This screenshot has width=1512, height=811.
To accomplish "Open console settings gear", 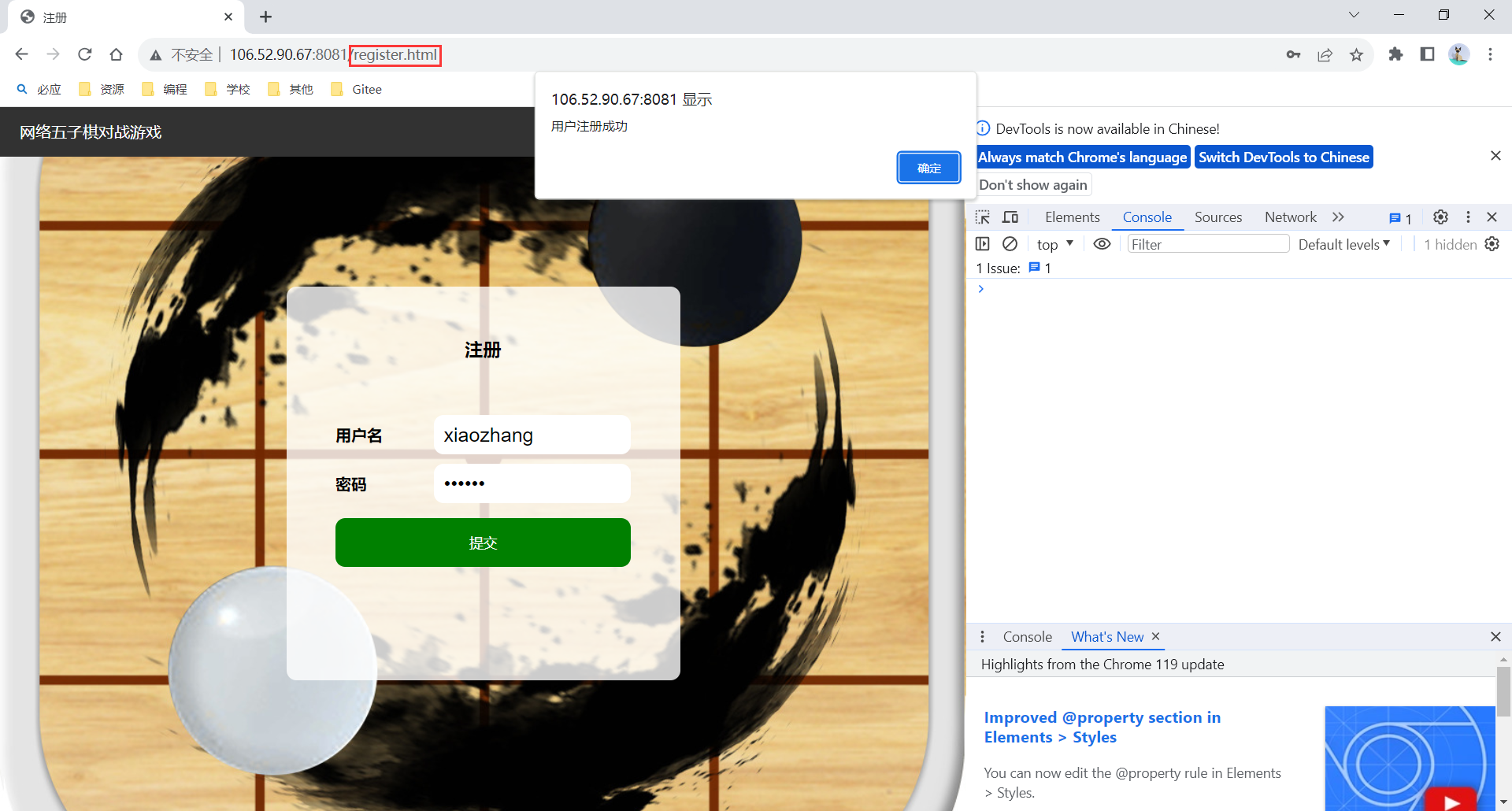I will [x=1492, y=244].
